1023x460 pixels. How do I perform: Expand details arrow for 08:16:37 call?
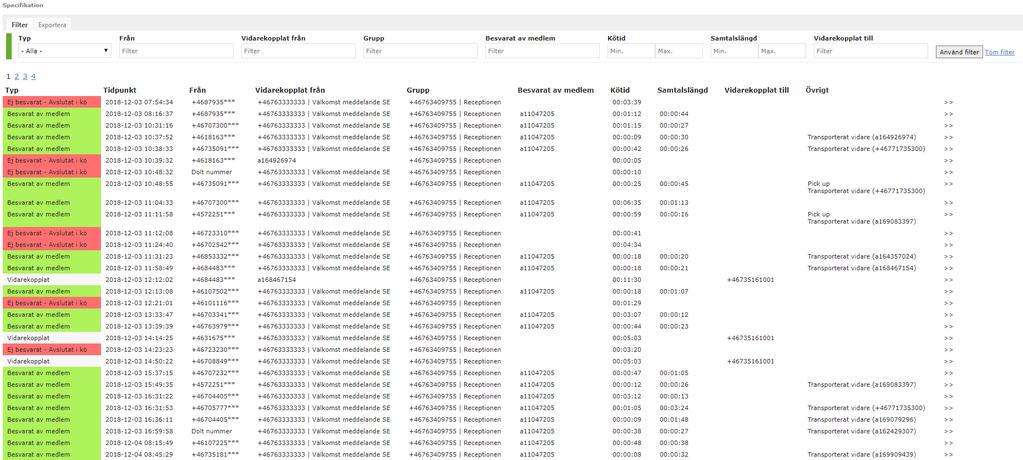point(948,114)
